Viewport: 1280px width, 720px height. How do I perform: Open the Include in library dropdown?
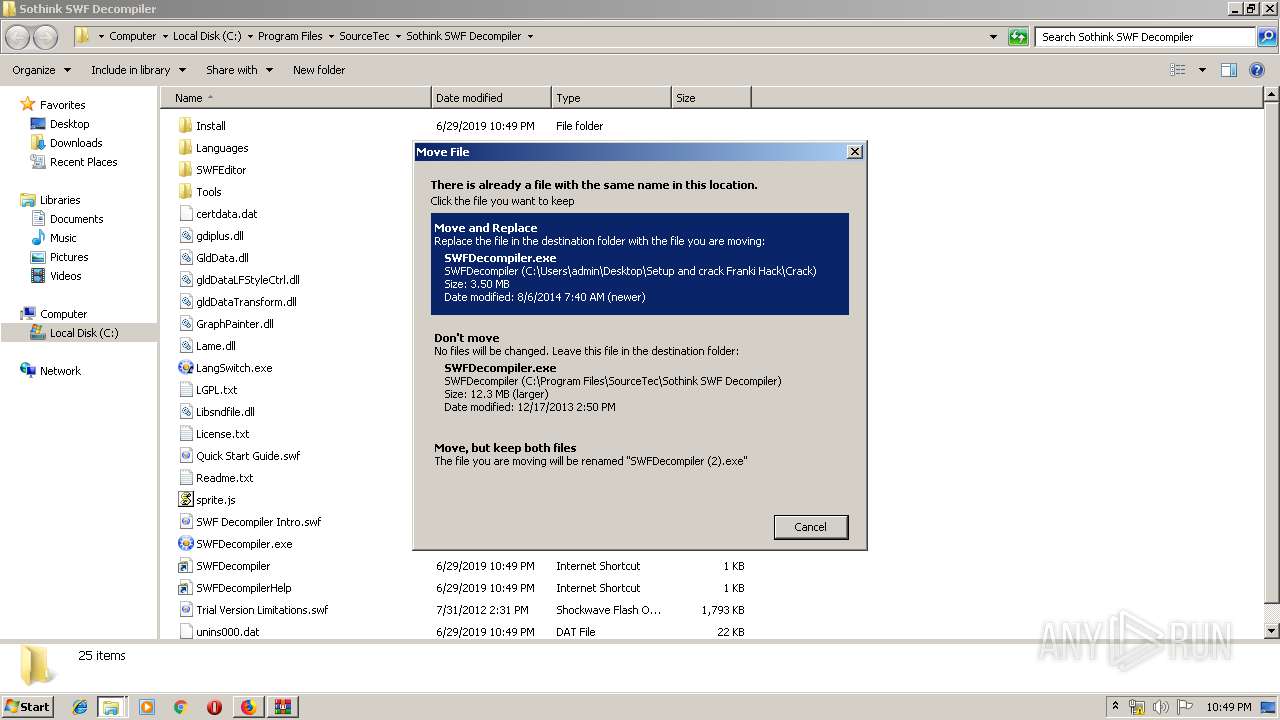(138, 70)
